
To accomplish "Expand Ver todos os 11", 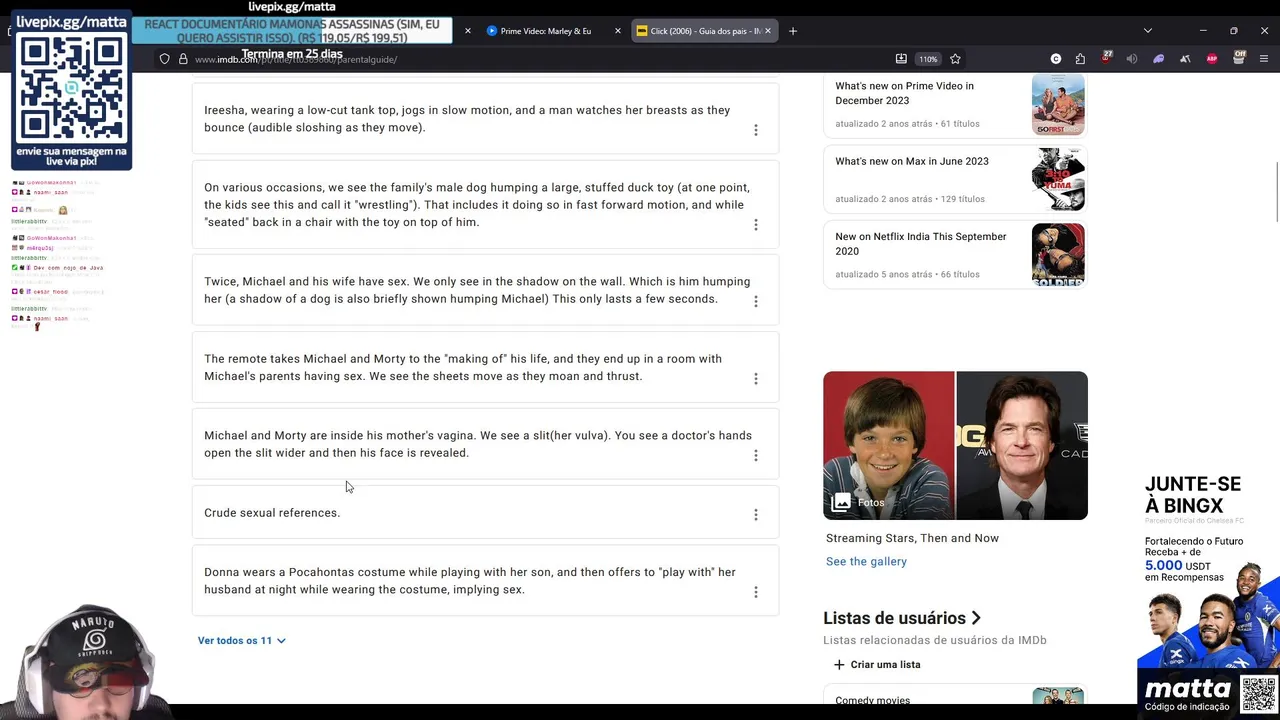I will pos(242,640).
